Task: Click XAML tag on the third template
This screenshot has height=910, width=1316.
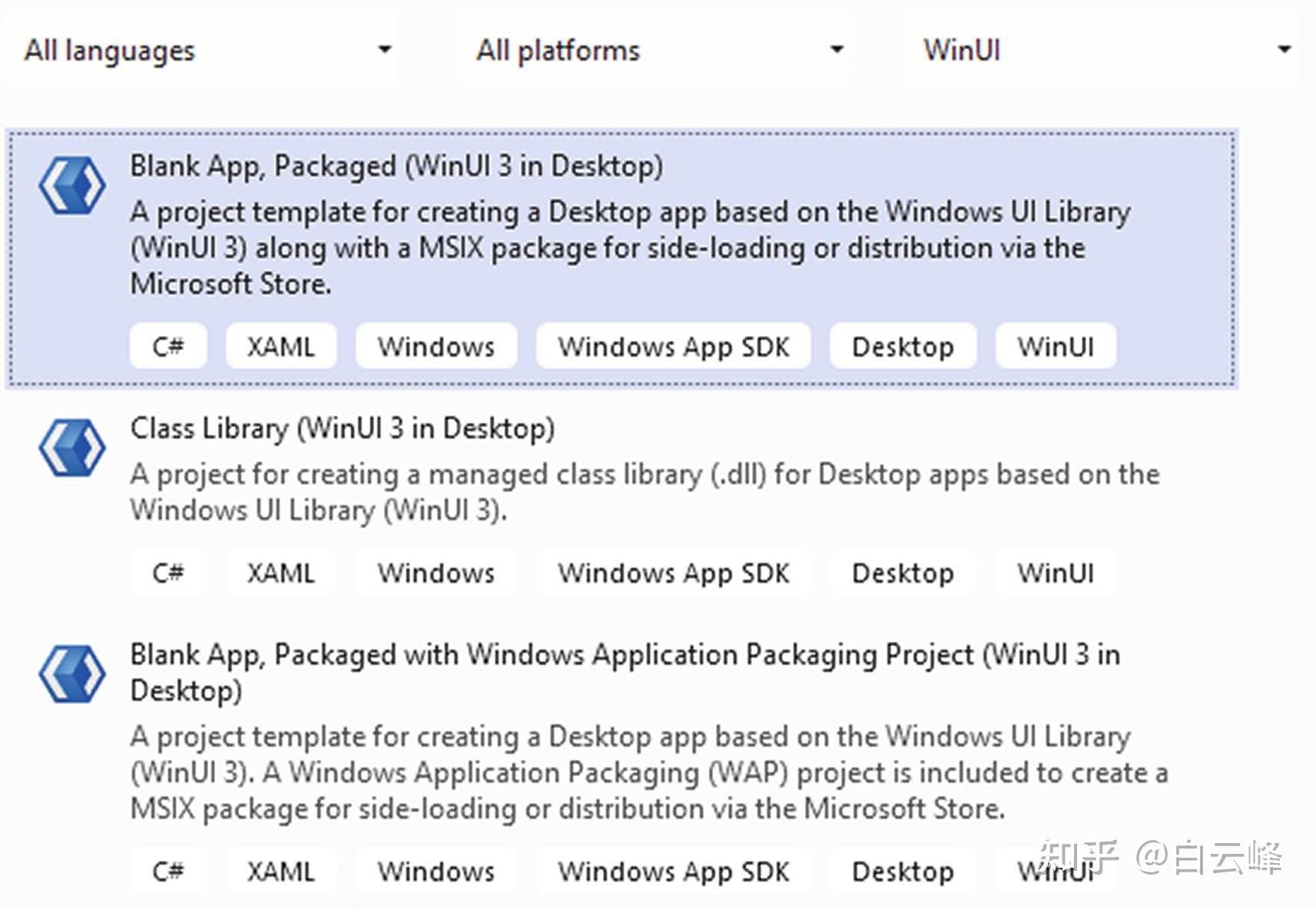Action: pyautogui.click(x=281, y=871)
